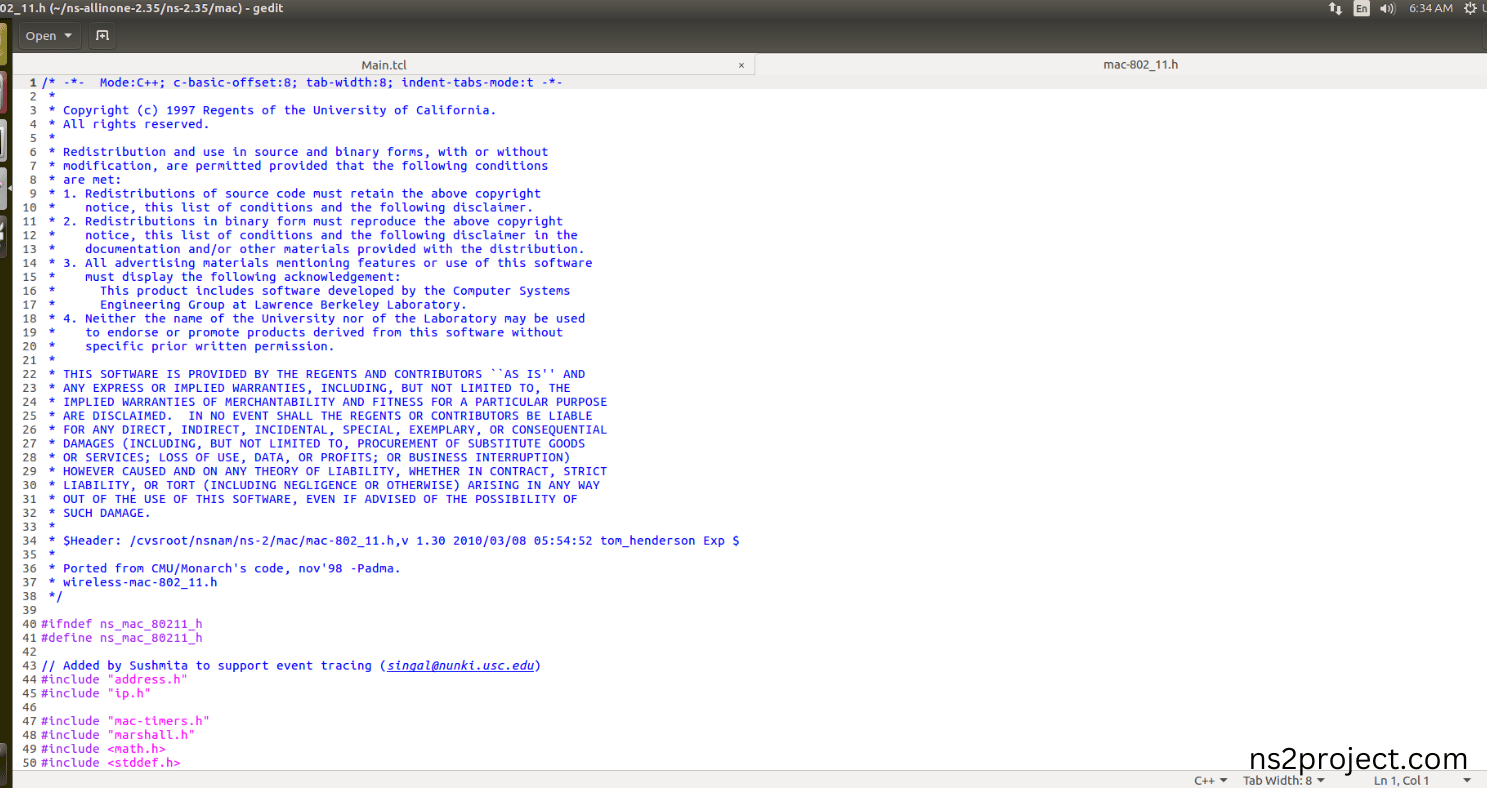The height and width of the screenshot is (788, 1487).
Task: Click the $Header: /cvsroot/nsnam line
Action: click(x=394, y=541)
